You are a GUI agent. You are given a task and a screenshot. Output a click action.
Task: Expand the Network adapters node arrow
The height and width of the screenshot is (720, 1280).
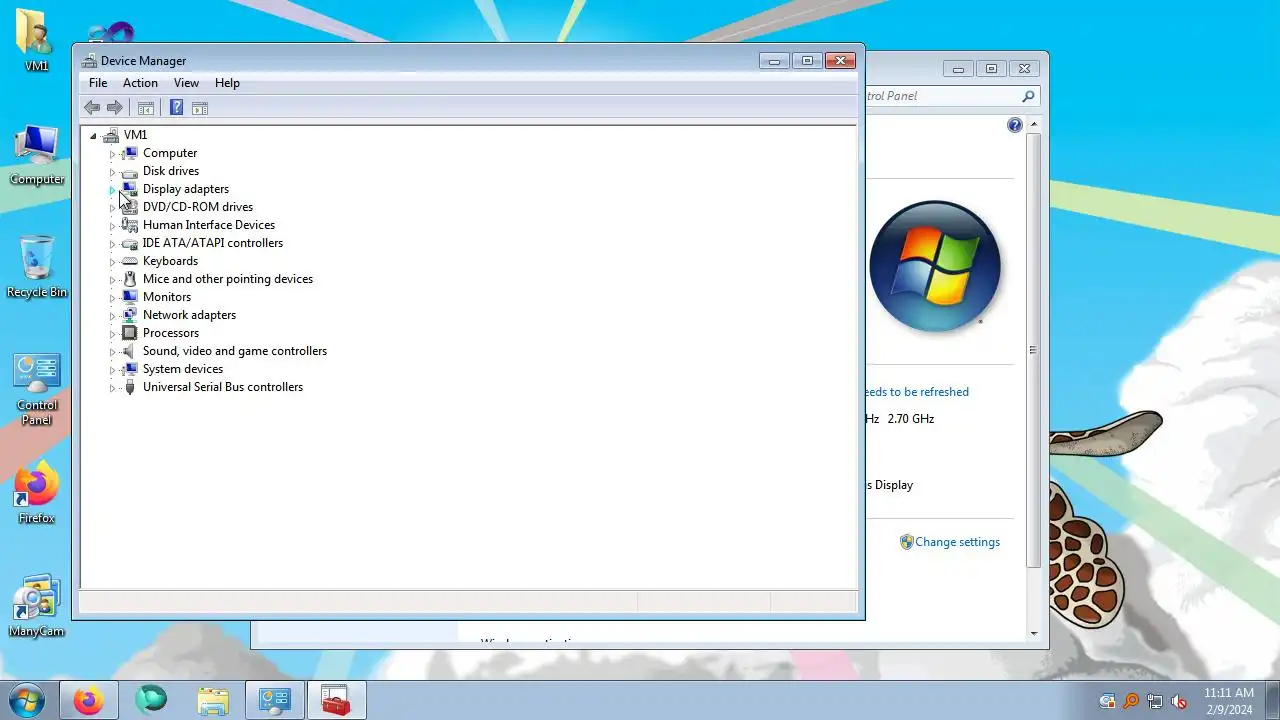(112, 316)
